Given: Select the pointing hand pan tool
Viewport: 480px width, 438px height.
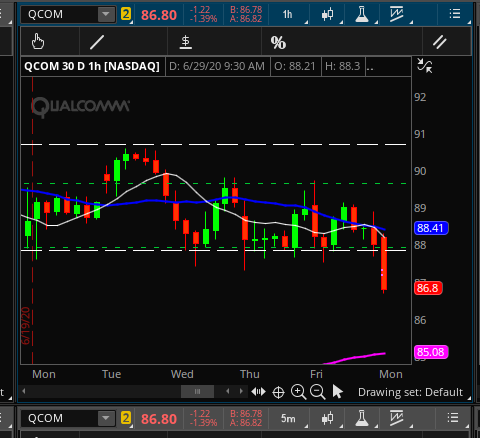Looking at the screenshot, I should (x=38, y=42).
